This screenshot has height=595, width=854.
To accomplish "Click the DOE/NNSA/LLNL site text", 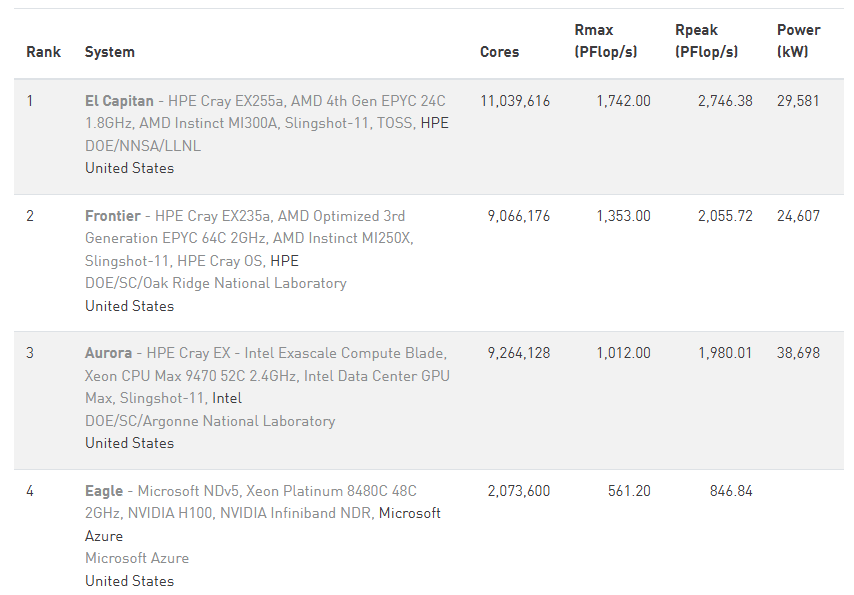I will tap(143, 146).
